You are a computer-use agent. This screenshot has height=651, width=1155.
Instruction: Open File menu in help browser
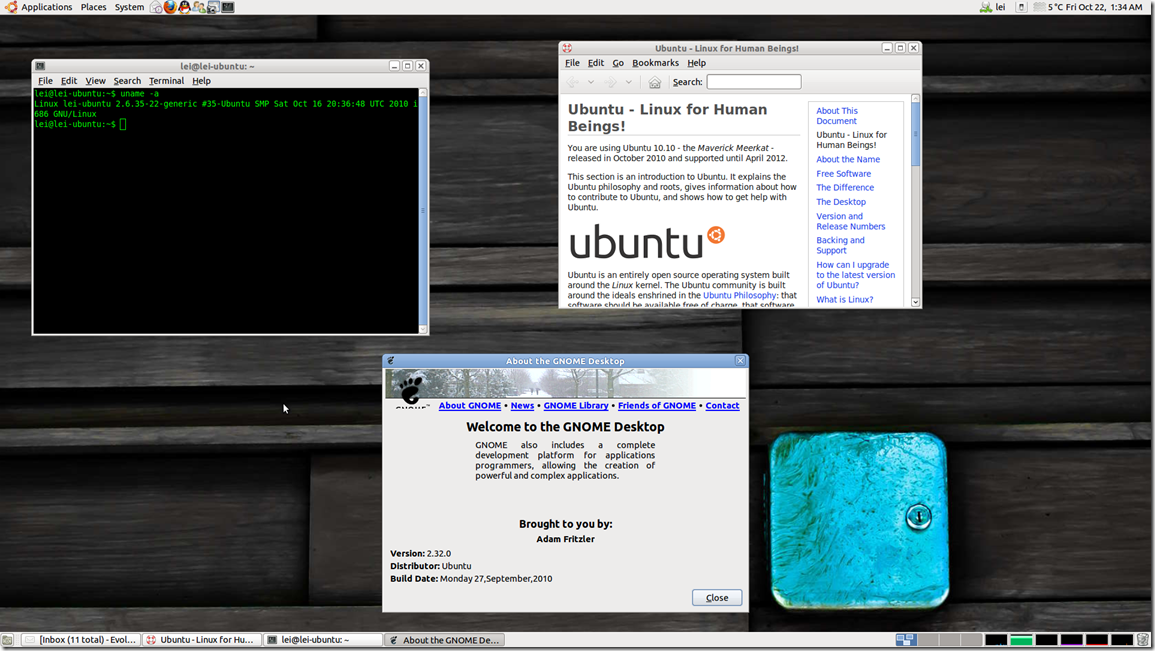(x=572, y=63)
